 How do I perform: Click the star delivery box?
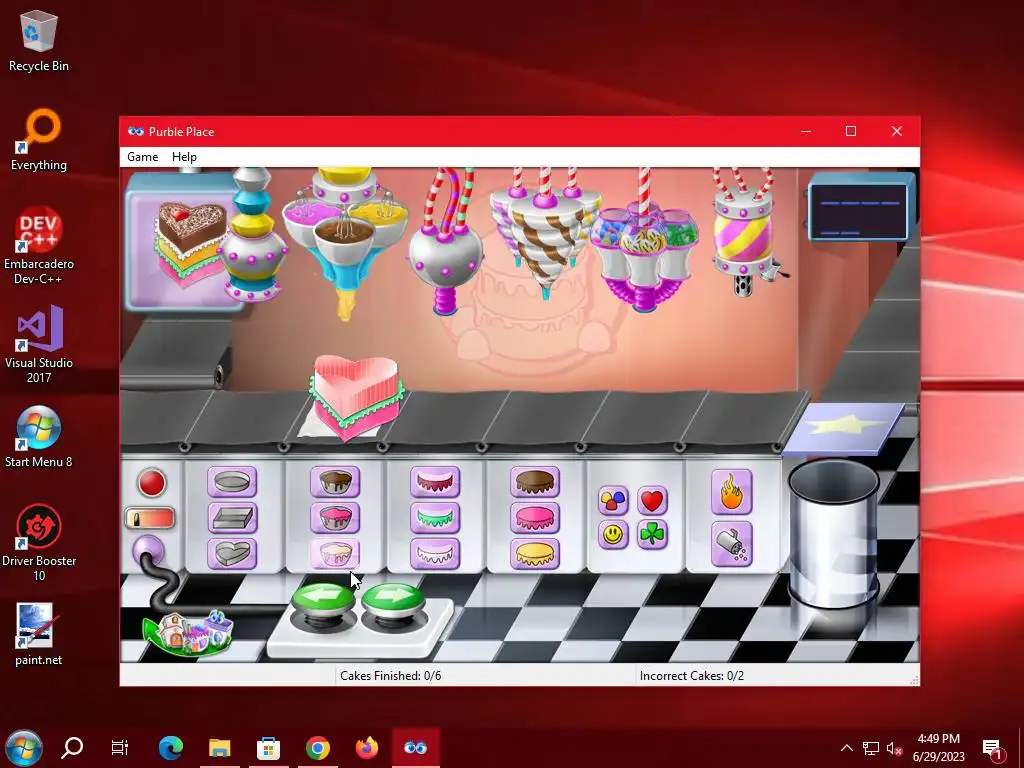click(x=844, y=428)
